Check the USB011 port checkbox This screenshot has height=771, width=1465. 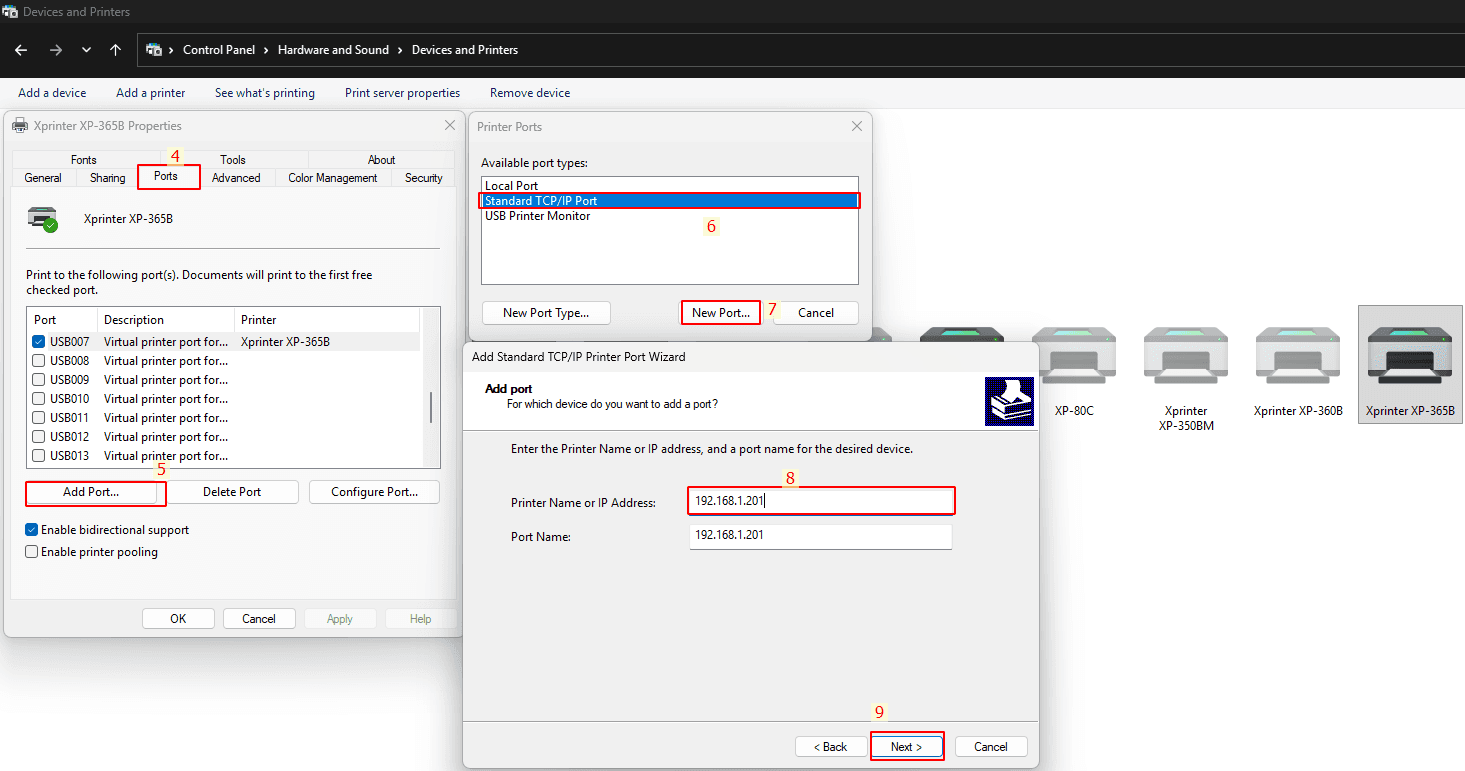pos(39,418)
